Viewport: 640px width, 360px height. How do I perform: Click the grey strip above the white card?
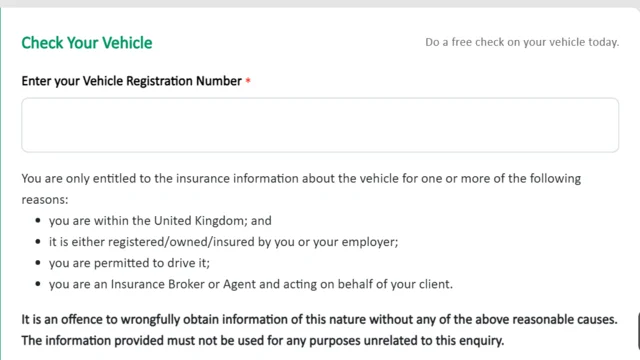click(x=320, y=3)
